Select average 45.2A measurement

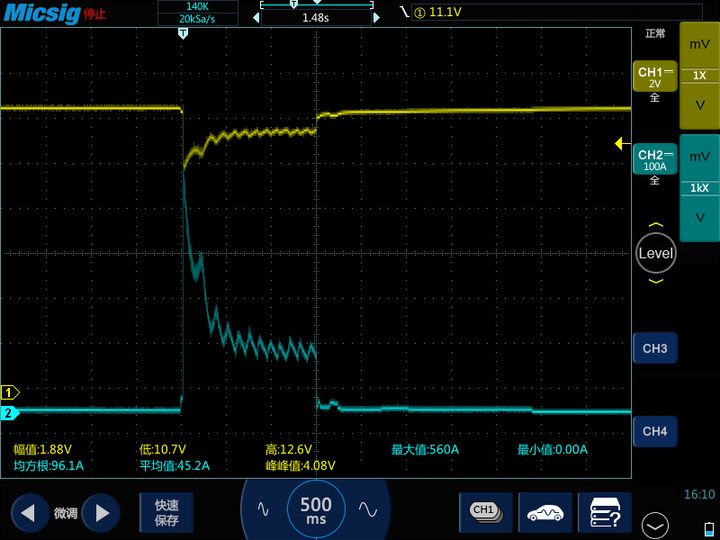174,466
